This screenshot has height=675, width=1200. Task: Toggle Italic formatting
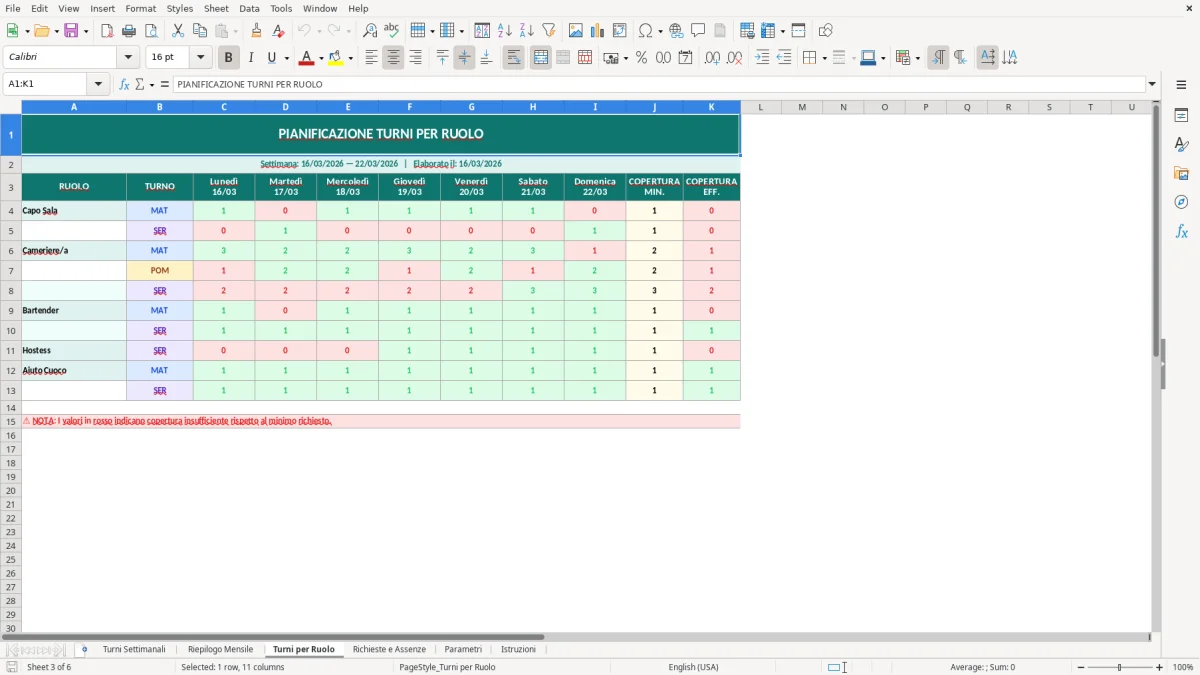[251, 58]
